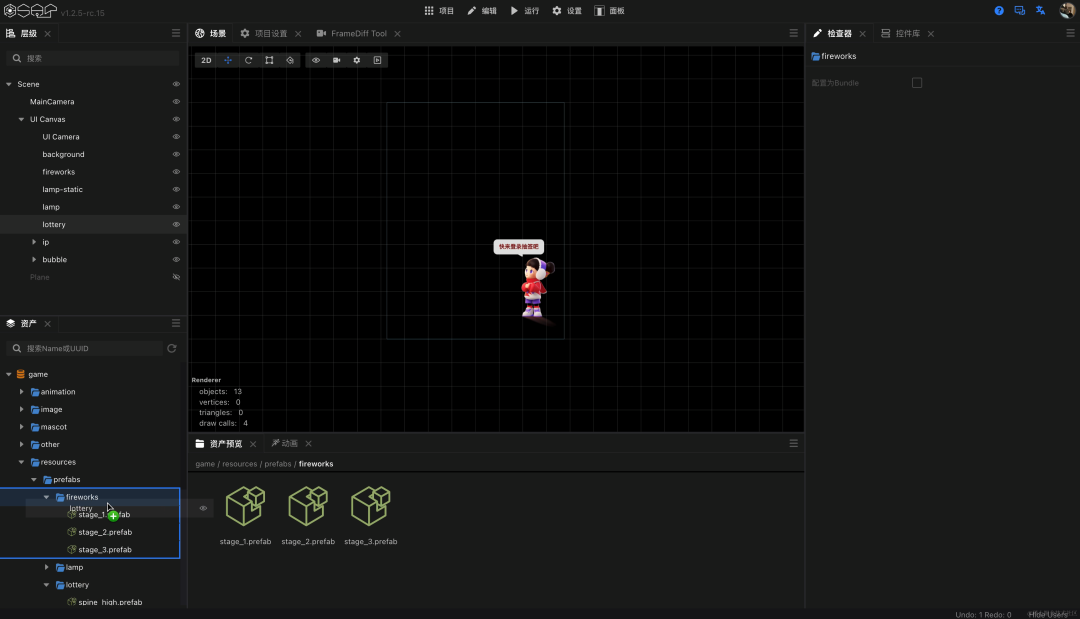Viewport: 1080px width, 619px height.
Task: Click the preview play-frame icon in scene toolbar
Action: click(x=377, y=61)
